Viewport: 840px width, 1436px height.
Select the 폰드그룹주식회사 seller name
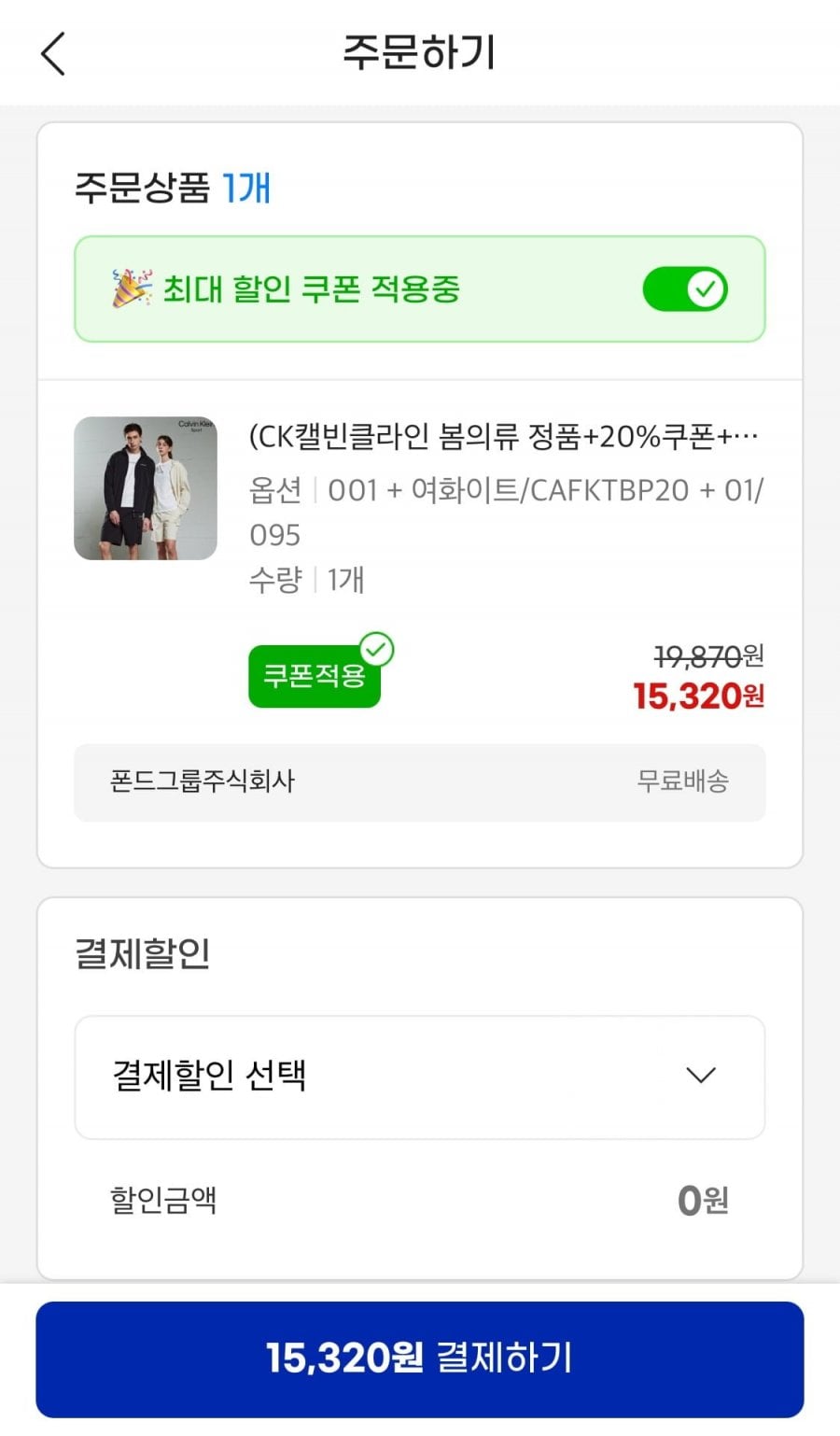pos(203,781)
